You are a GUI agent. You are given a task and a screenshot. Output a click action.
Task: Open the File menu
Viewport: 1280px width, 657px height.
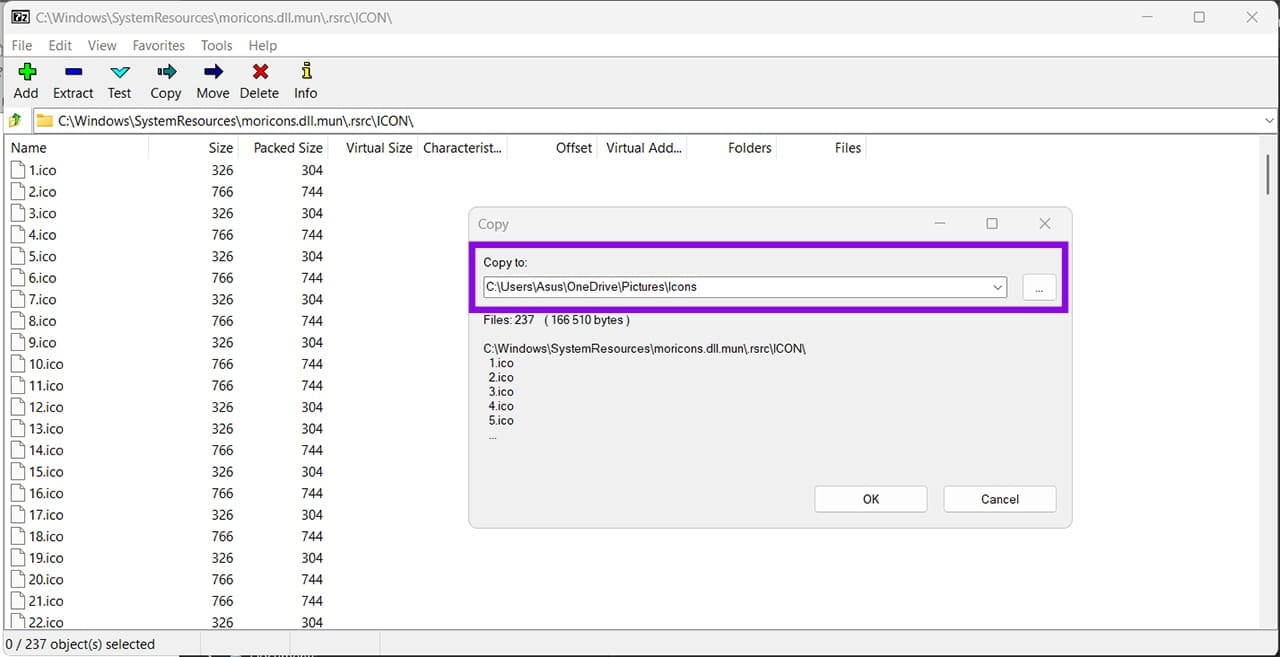22,45
